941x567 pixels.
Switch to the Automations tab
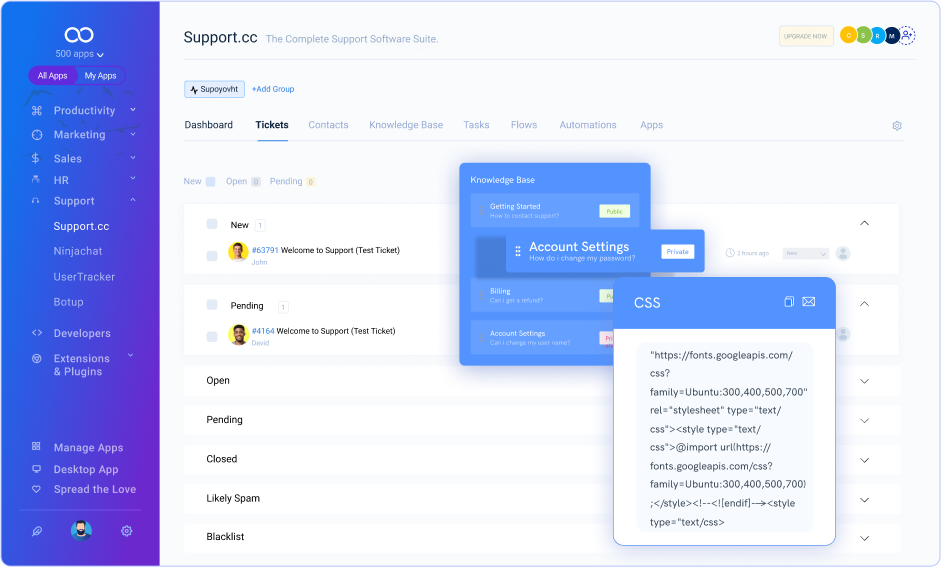pyautogui.click(x=588, y=125)
